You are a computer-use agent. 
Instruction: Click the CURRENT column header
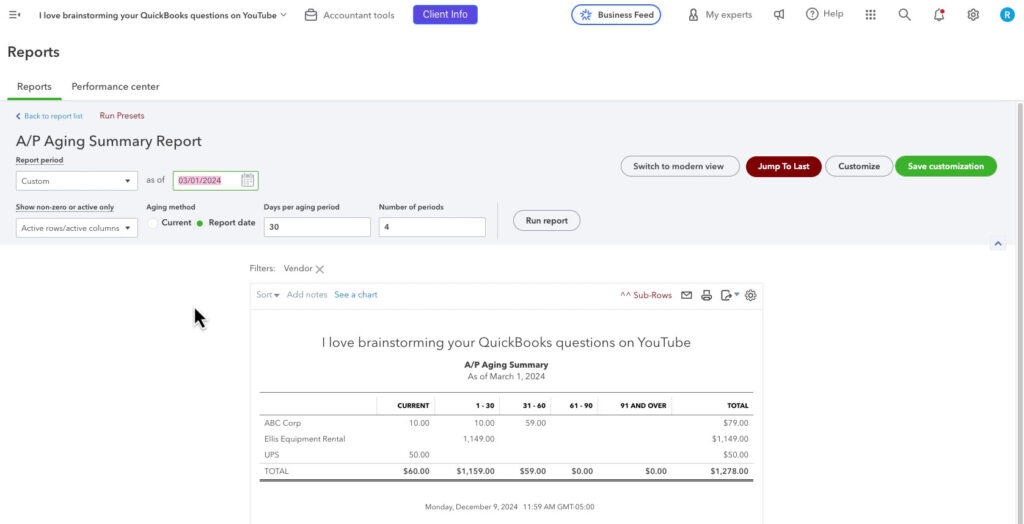pos(413,406)
